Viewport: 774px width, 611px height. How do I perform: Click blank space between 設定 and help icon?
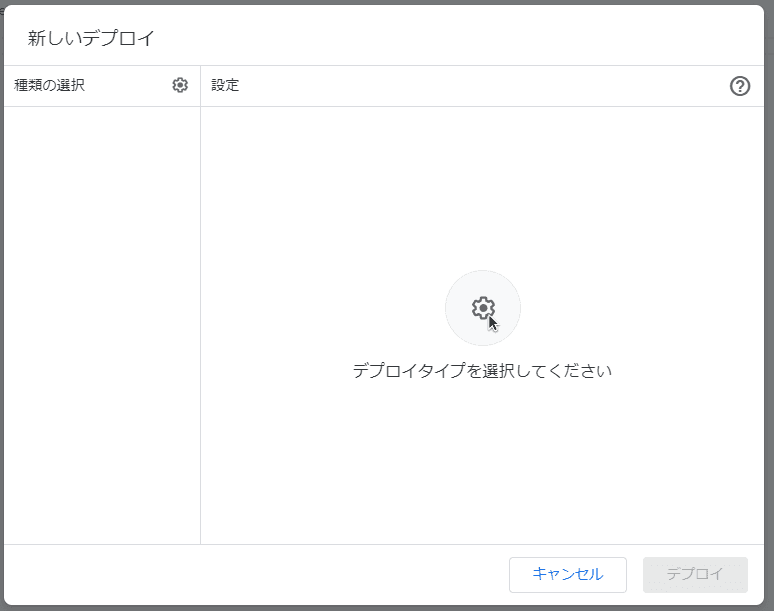480,86
